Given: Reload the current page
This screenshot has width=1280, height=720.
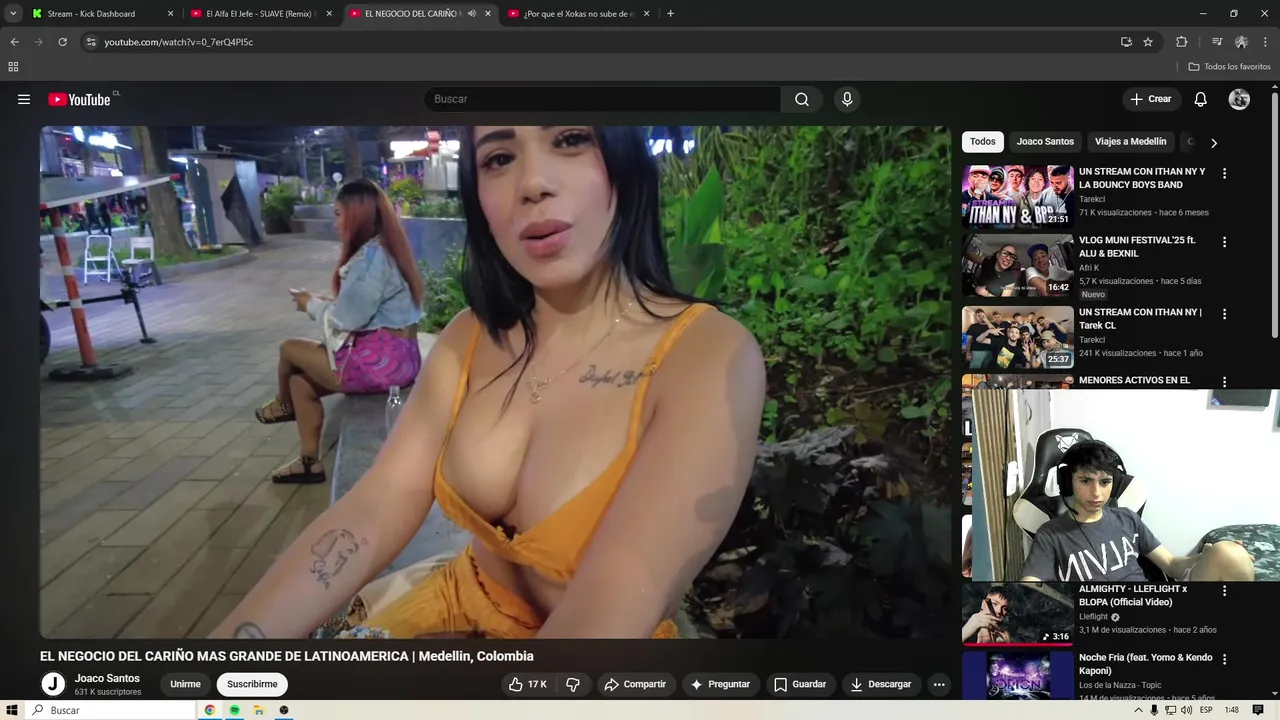Looking at the screenshot, I should pyautogui.click(x=62, y=42).
